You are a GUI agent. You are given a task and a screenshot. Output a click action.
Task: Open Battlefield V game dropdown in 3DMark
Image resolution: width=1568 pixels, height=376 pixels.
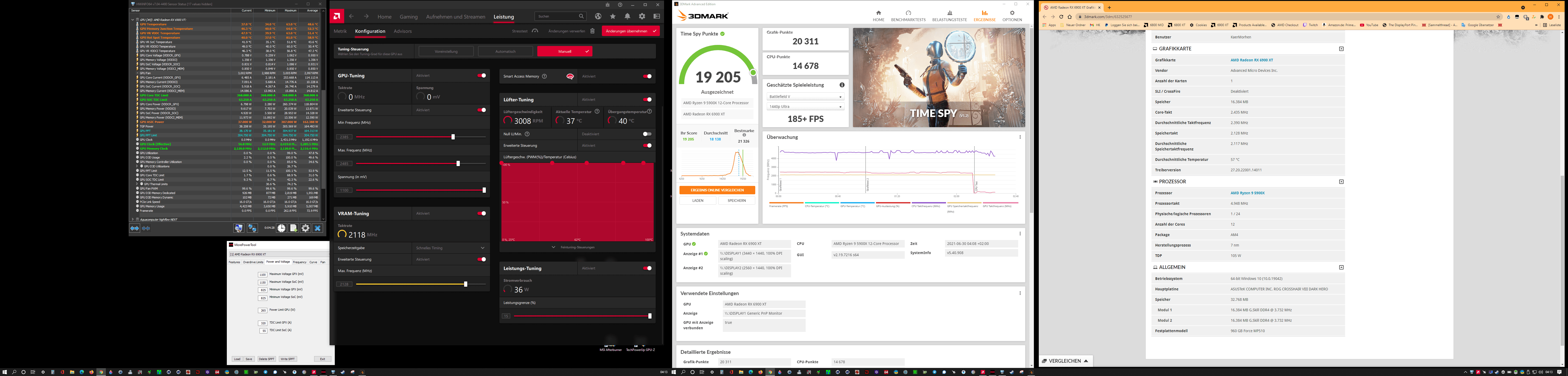pos(805,97)
